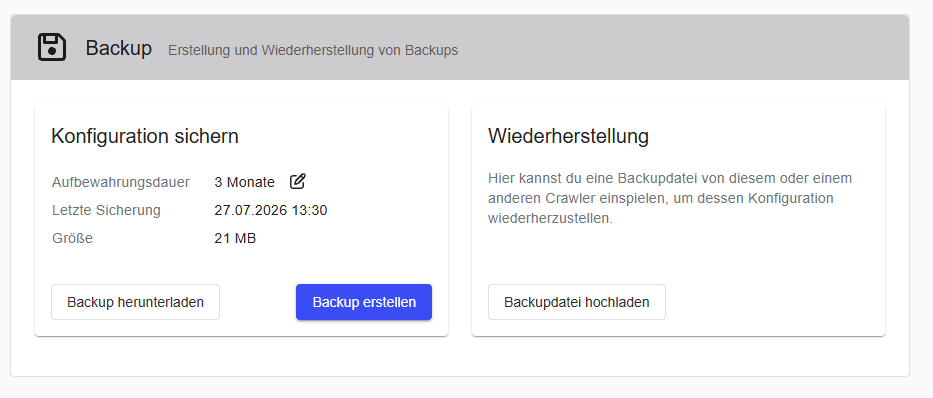
Task: Click the 'Konfiguration sichern' heading
Action: (145, 136)
